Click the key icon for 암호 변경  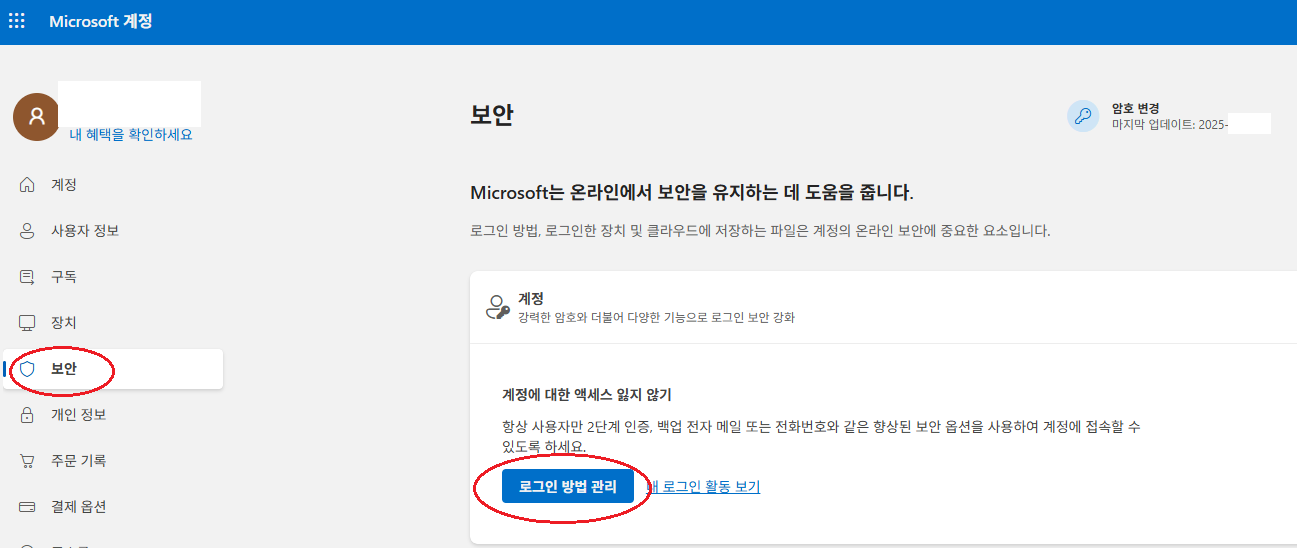tap(1083, 116)
